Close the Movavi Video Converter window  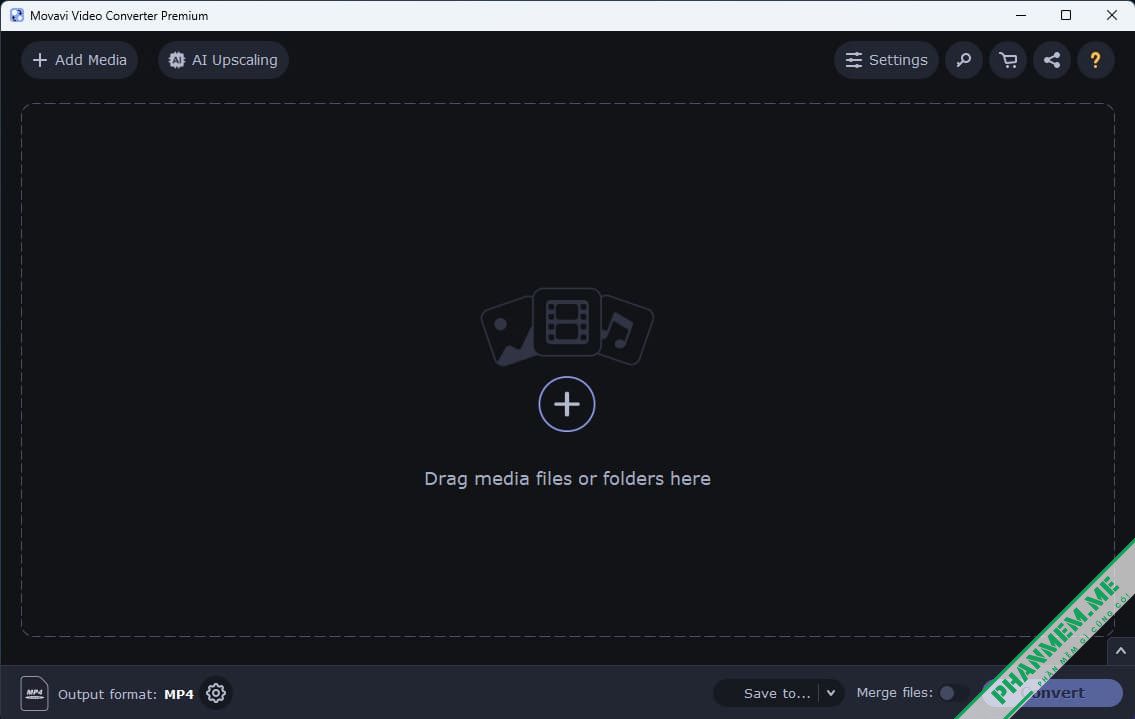click(x=1112, y=15)
